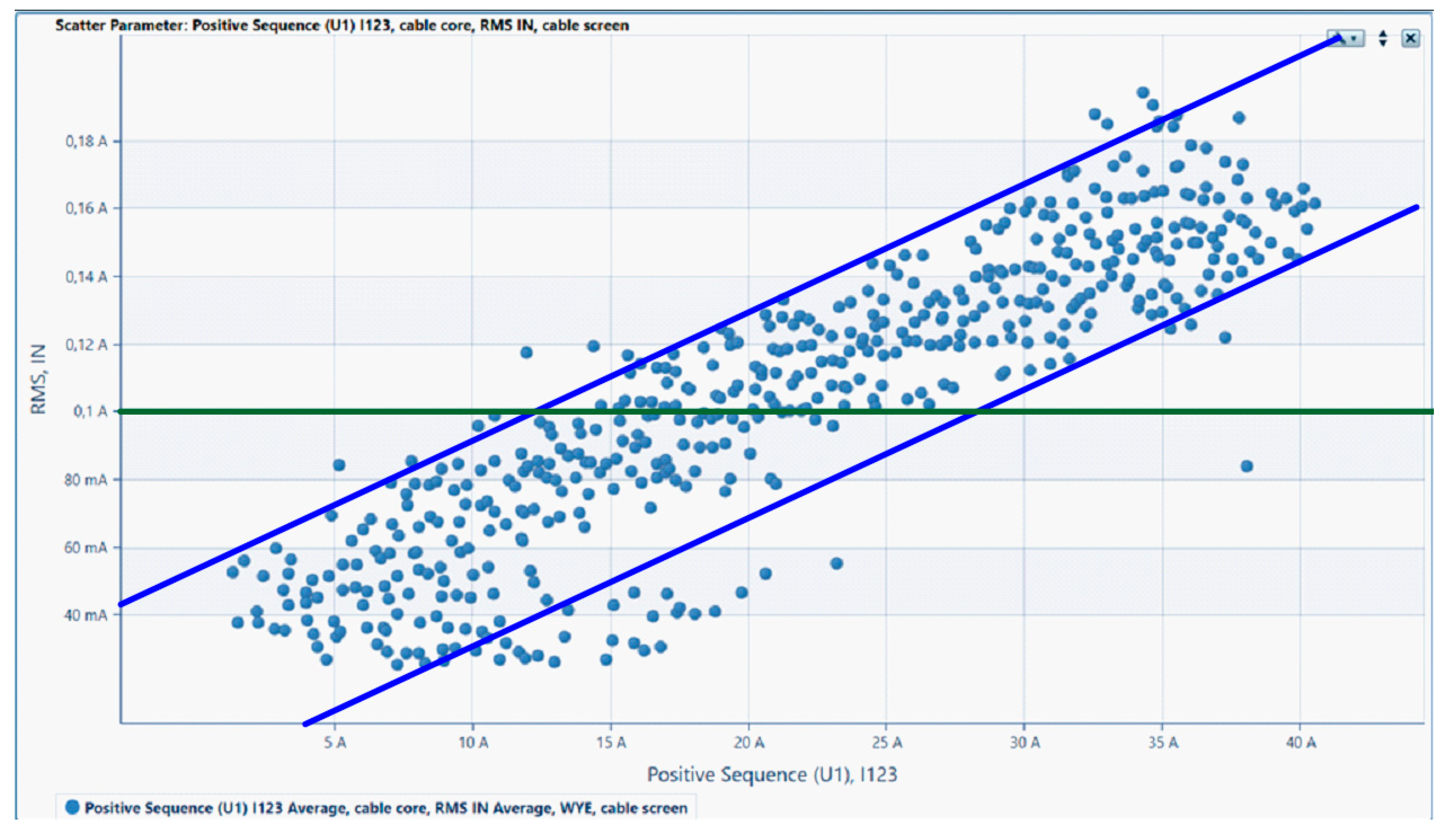Close the scatter chart panel
The image size is (1447, 840).
(1410, 38)
